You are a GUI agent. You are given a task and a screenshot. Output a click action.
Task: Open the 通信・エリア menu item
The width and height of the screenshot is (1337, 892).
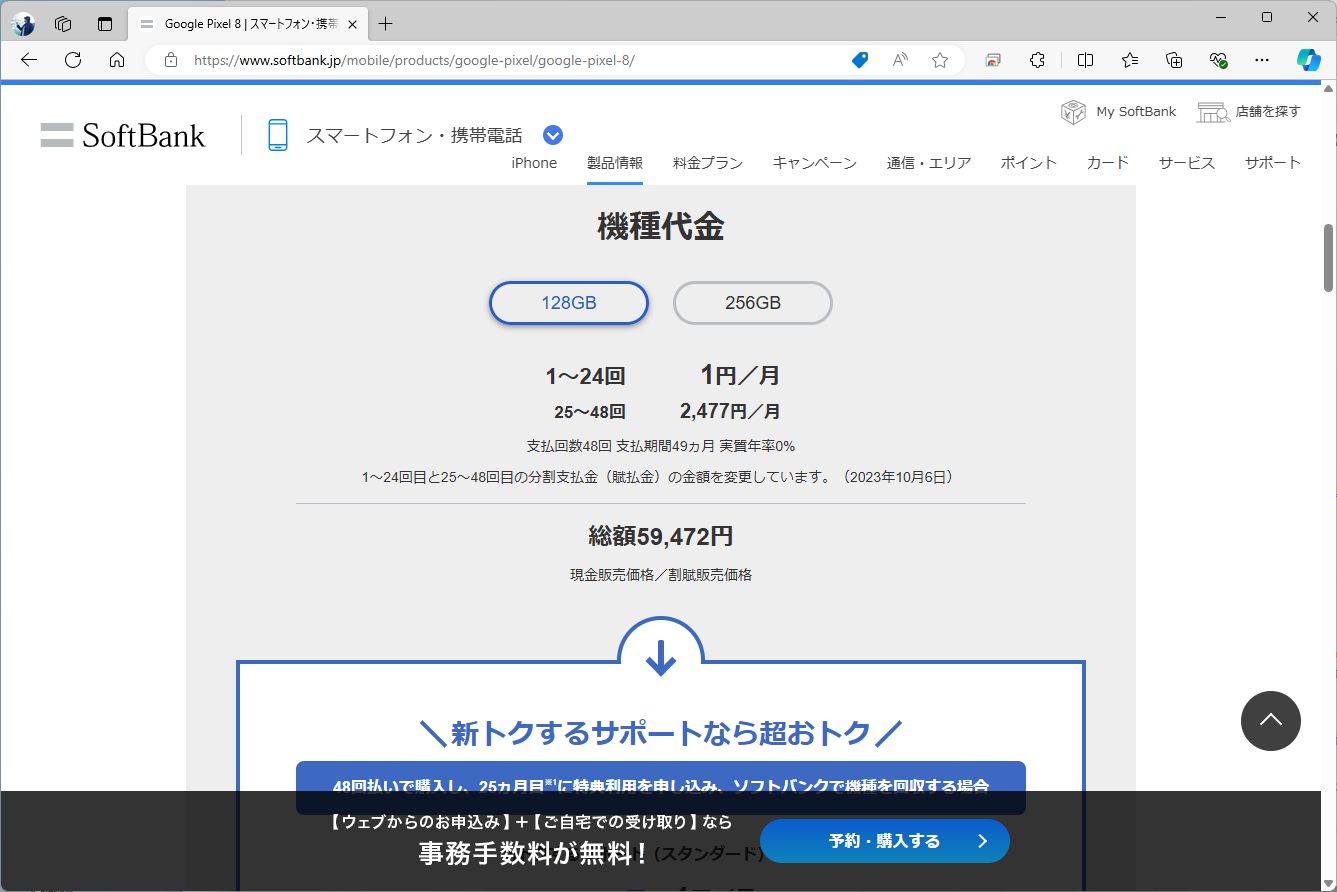[929, 163]
